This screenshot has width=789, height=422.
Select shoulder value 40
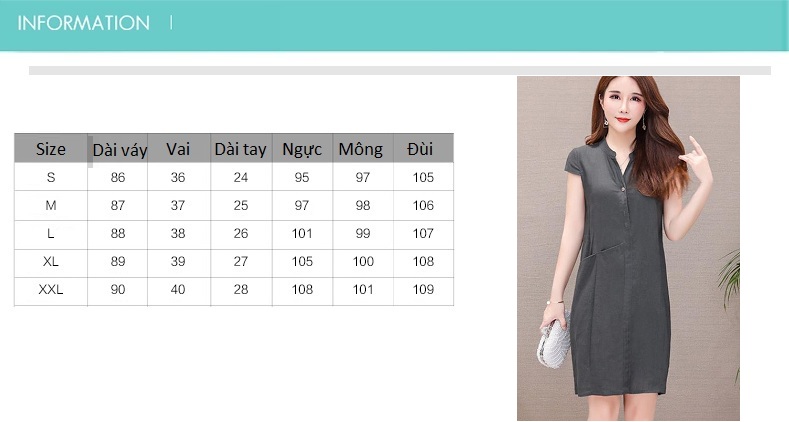click(178, 289)
